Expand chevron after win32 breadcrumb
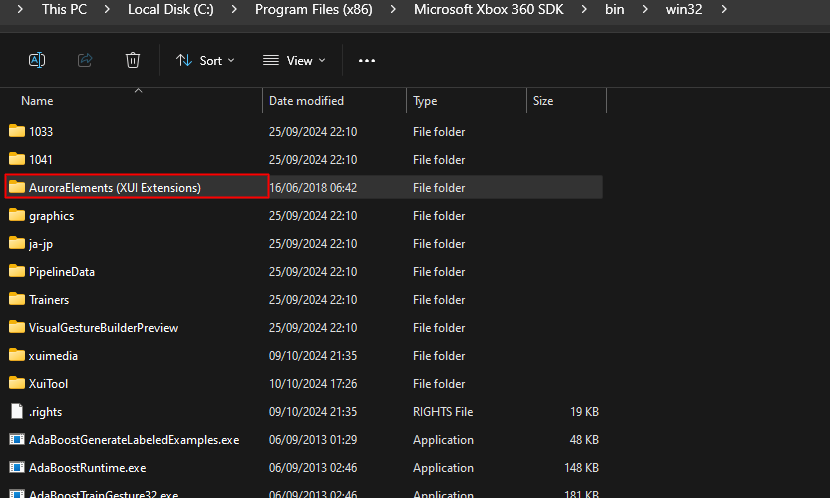The width and height of the screenshot is (830, 498). [724, 10]
